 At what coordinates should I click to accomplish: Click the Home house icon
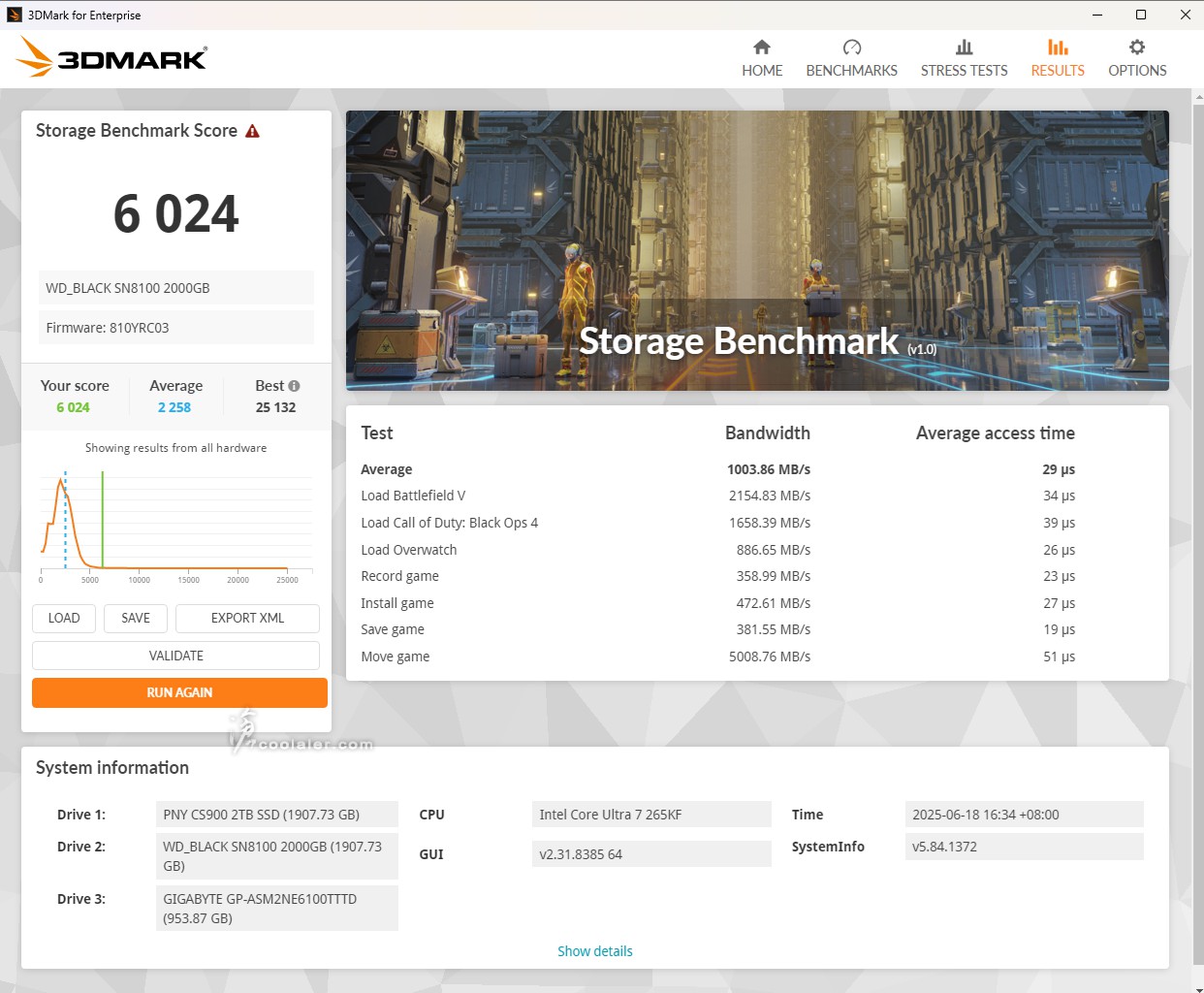pos(762,47)
